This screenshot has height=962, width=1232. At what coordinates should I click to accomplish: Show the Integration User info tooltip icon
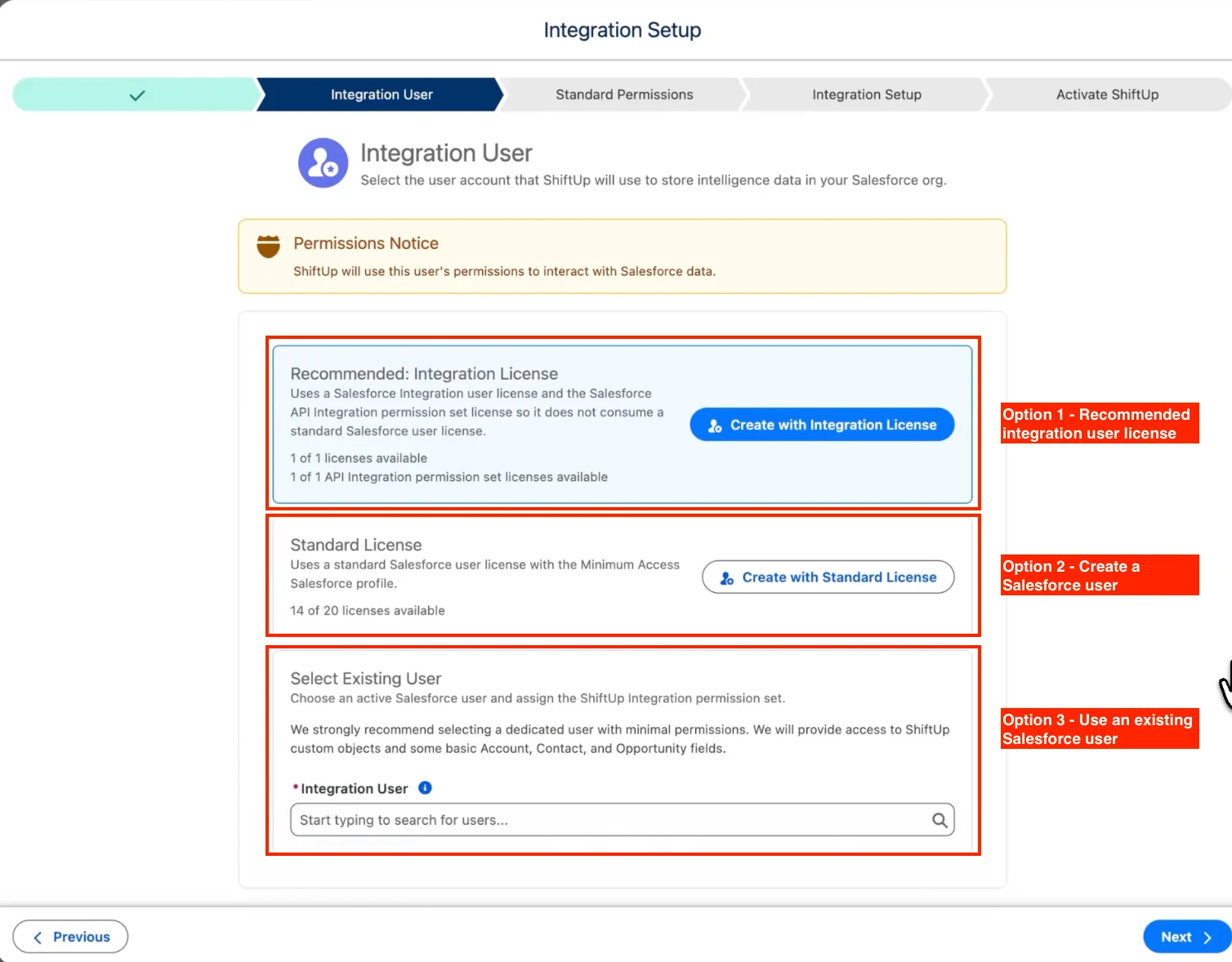pos(425,788)
